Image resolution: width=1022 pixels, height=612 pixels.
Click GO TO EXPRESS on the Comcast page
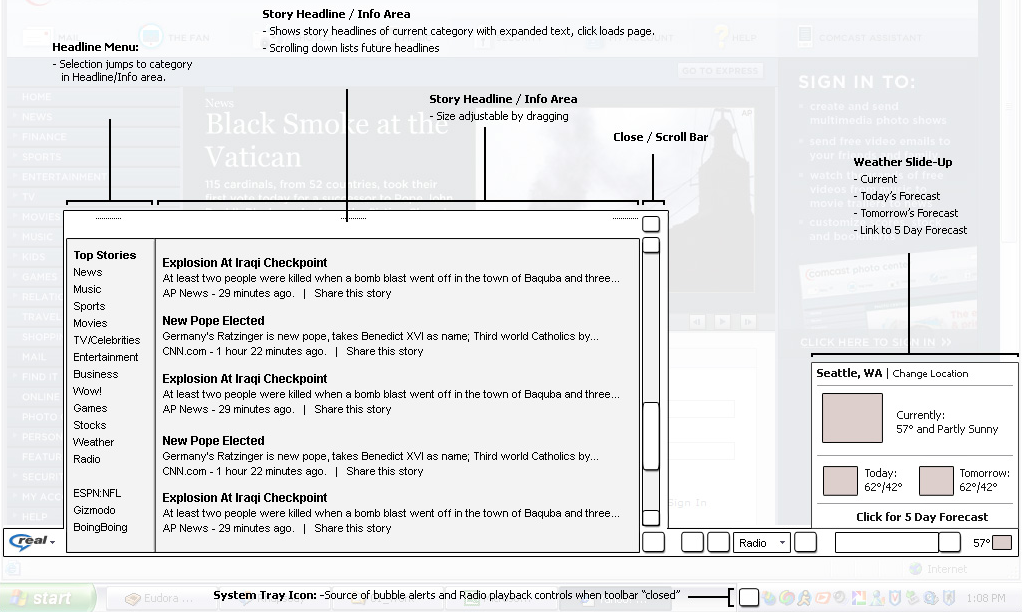720,70
